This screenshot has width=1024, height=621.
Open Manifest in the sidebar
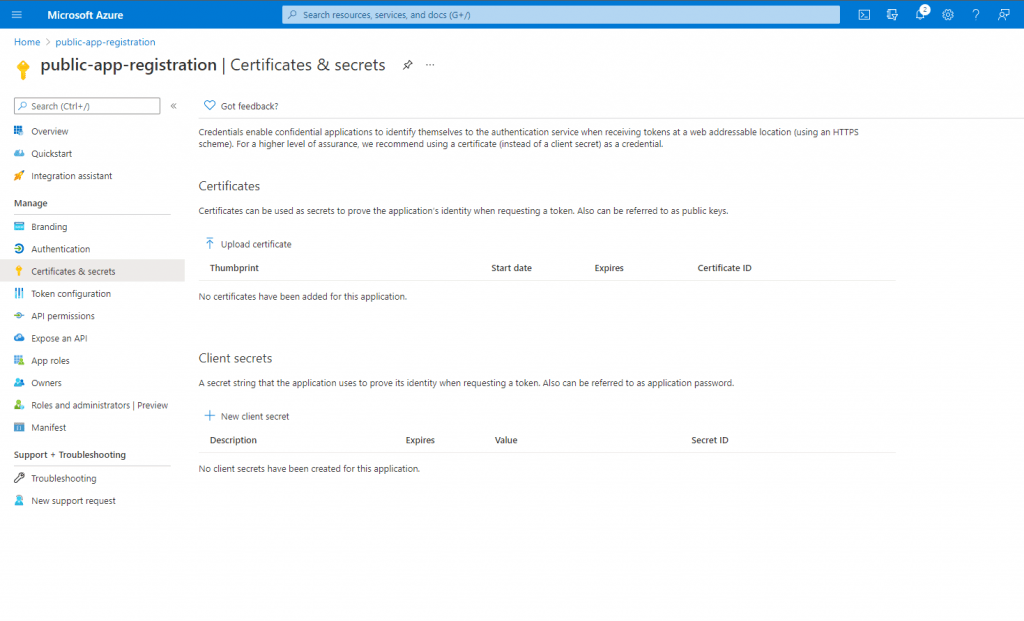[x=48, y=428]
